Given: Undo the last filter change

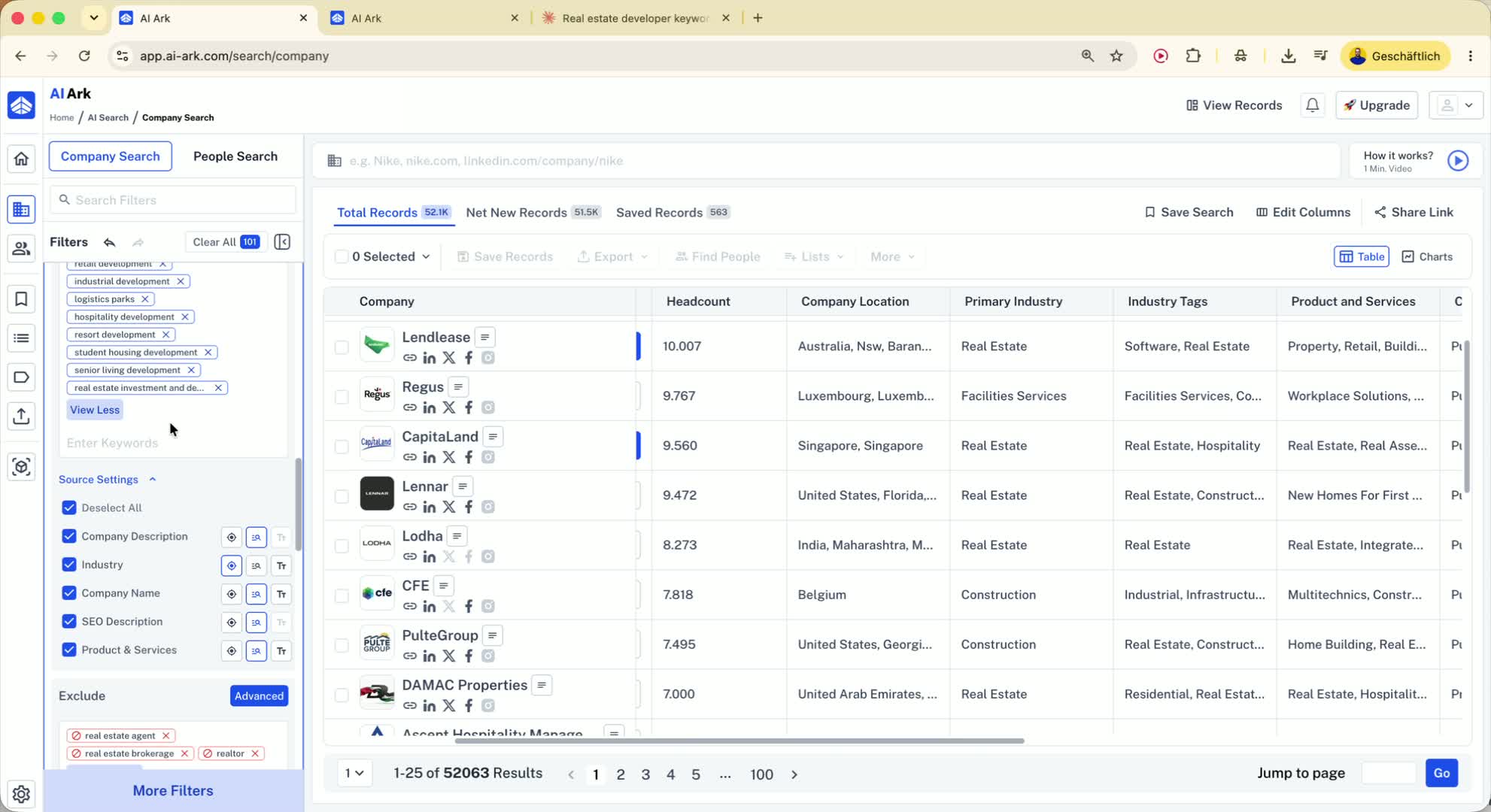Looking at the screenshot, I should point(110,242).
